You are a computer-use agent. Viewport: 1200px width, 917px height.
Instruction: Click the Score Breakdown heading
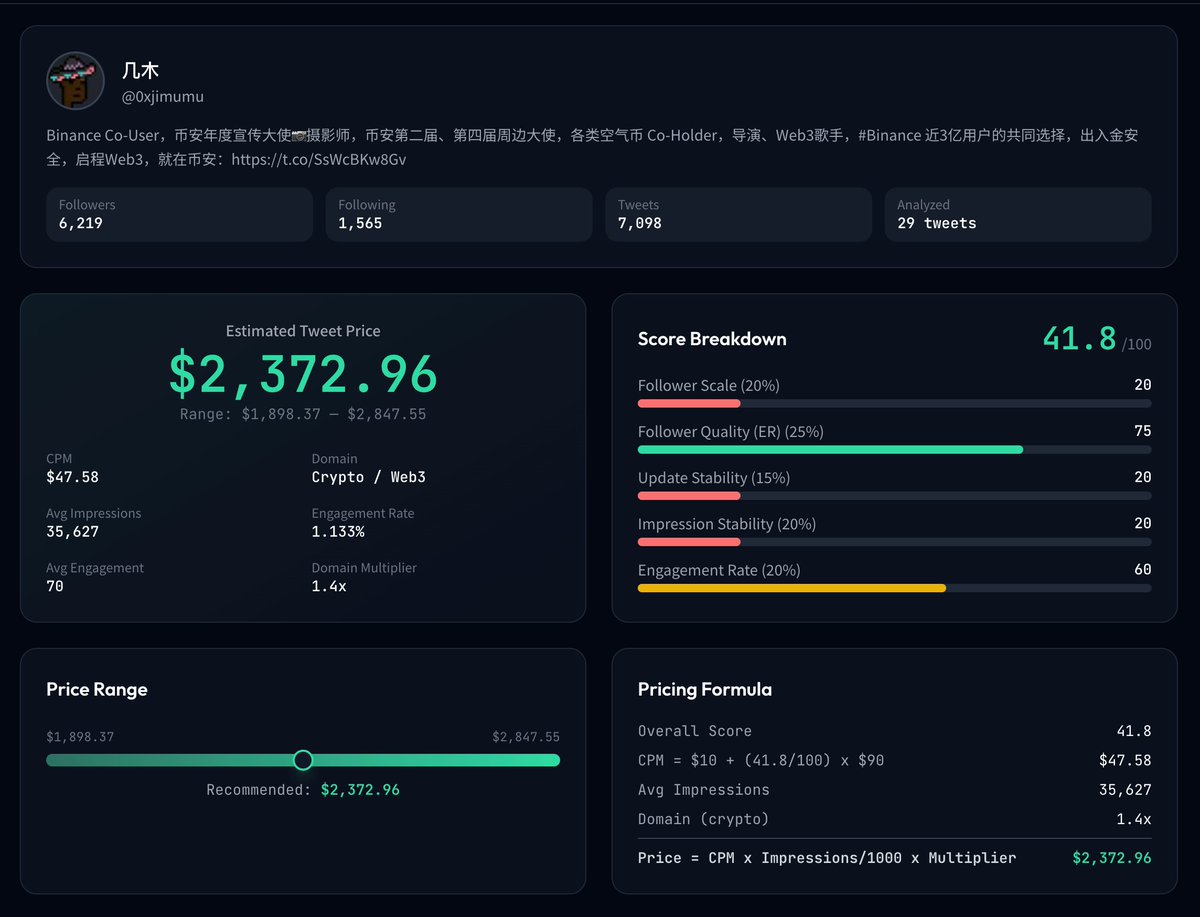point(712,339)
